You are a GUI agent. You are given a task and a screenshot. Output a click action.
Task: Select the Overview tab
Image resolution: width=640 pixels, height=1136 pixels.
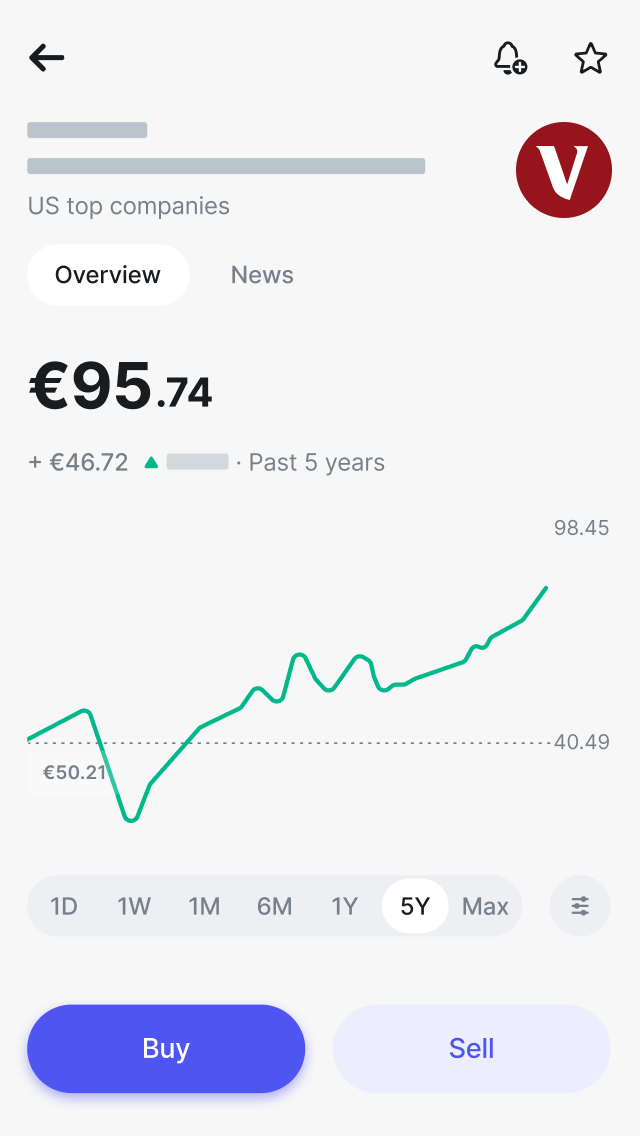click(107, 274)
